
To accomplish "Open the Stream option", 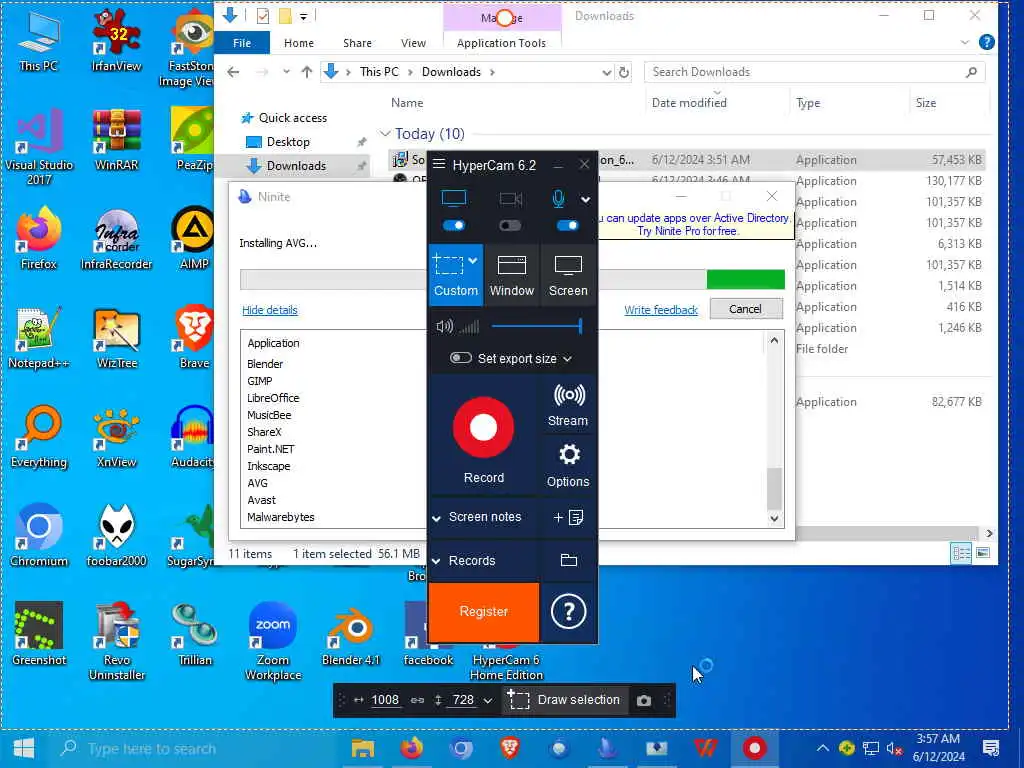I will pyautogui.click(x=568, y=405).
